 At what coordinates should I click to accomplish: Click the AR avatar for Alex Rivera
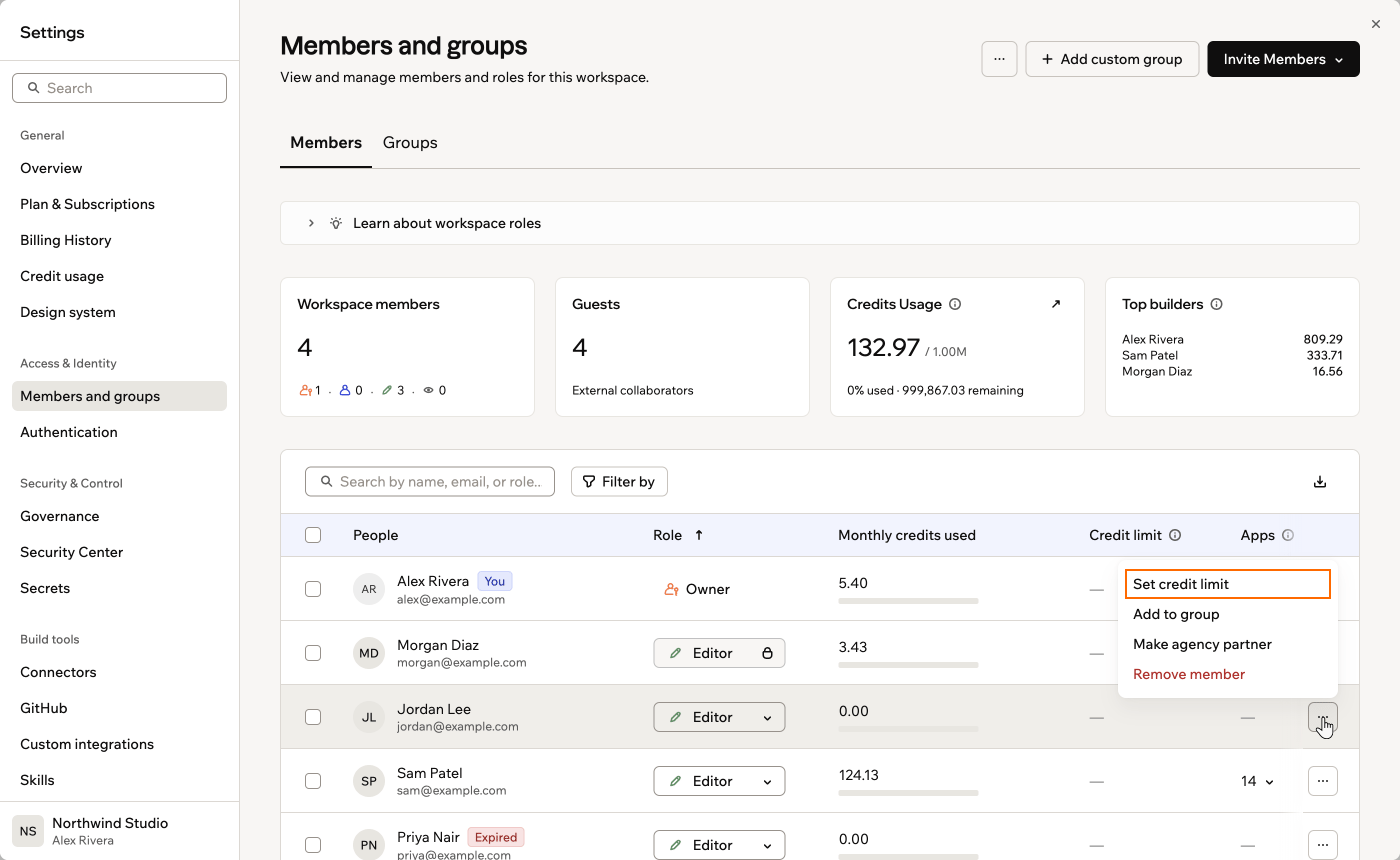click(x=369, y=589)
